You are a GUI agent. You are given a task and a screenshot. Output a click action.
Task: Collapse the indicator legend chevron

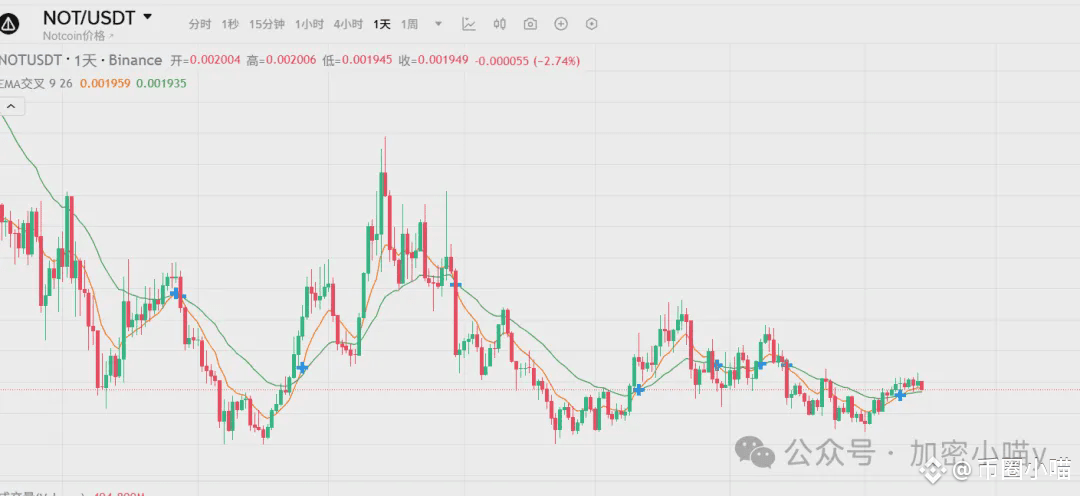coord(12,107)
